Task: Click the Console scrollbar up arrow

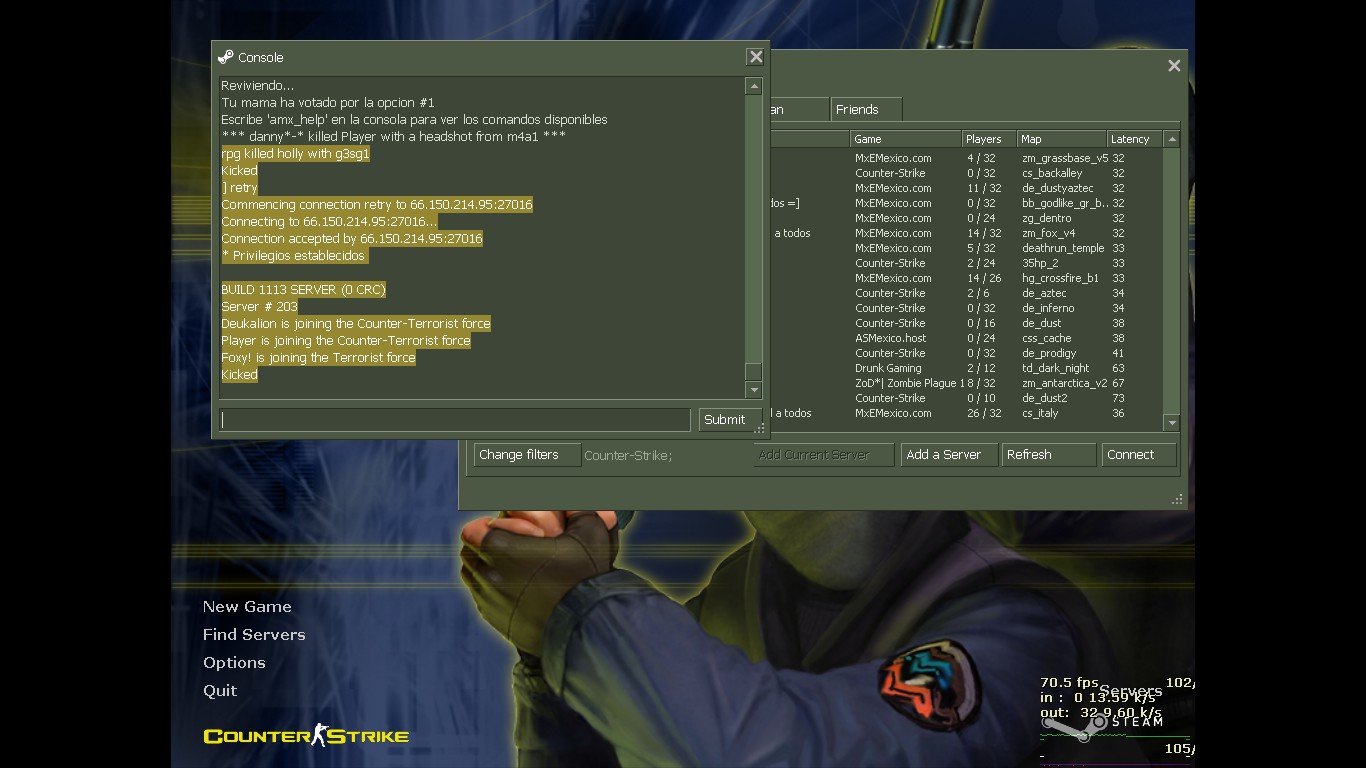Action: (x=754, y=87)
